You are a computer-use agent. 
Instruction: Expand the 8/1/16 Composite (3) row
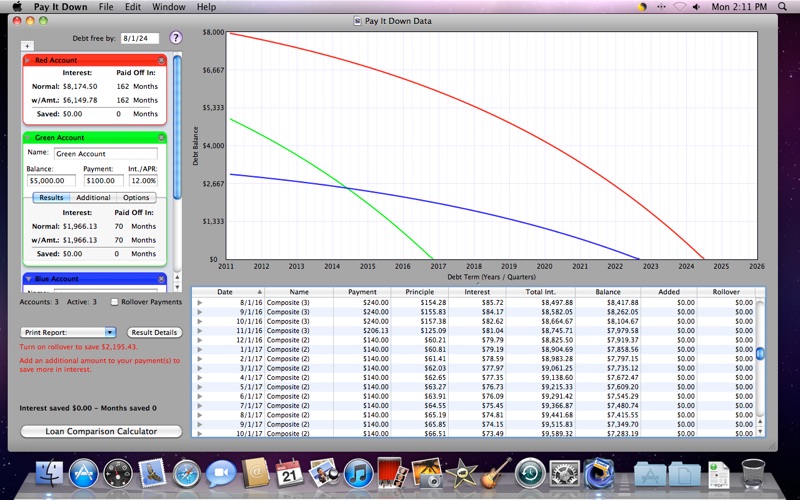pos(199,303)
